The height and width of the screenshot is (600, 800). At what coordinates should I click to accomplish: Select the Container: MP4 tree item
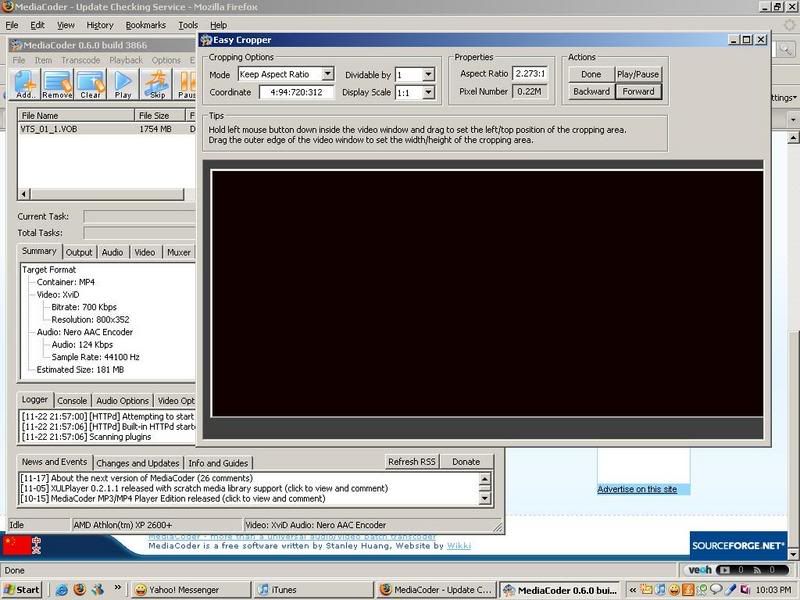(66, 282)
